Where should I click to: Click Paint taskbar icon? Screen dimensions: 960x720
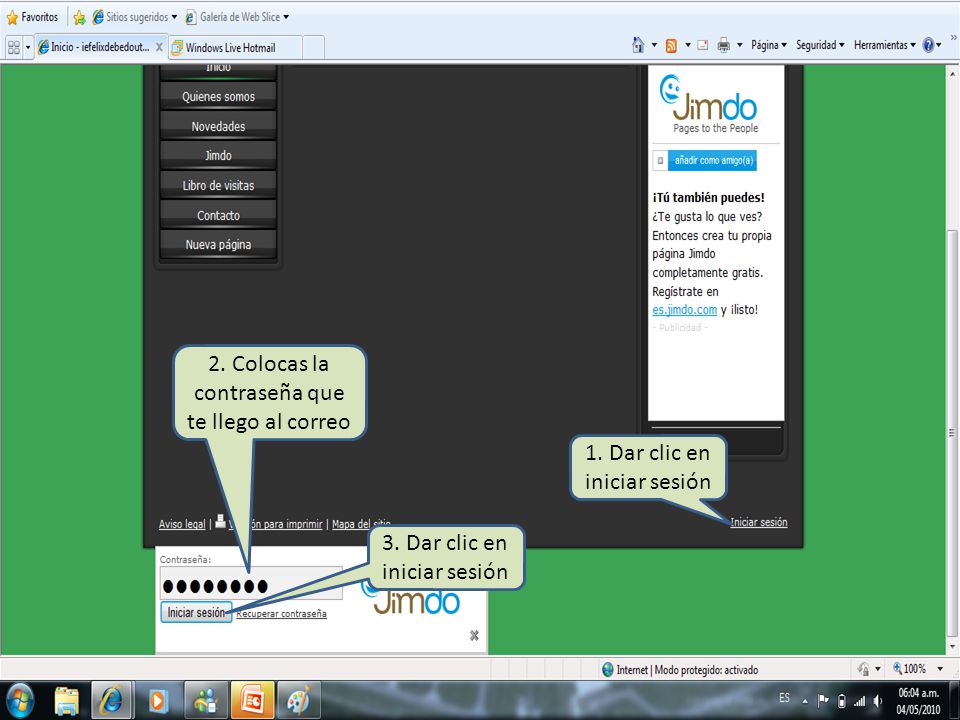[x=298, y=700]
